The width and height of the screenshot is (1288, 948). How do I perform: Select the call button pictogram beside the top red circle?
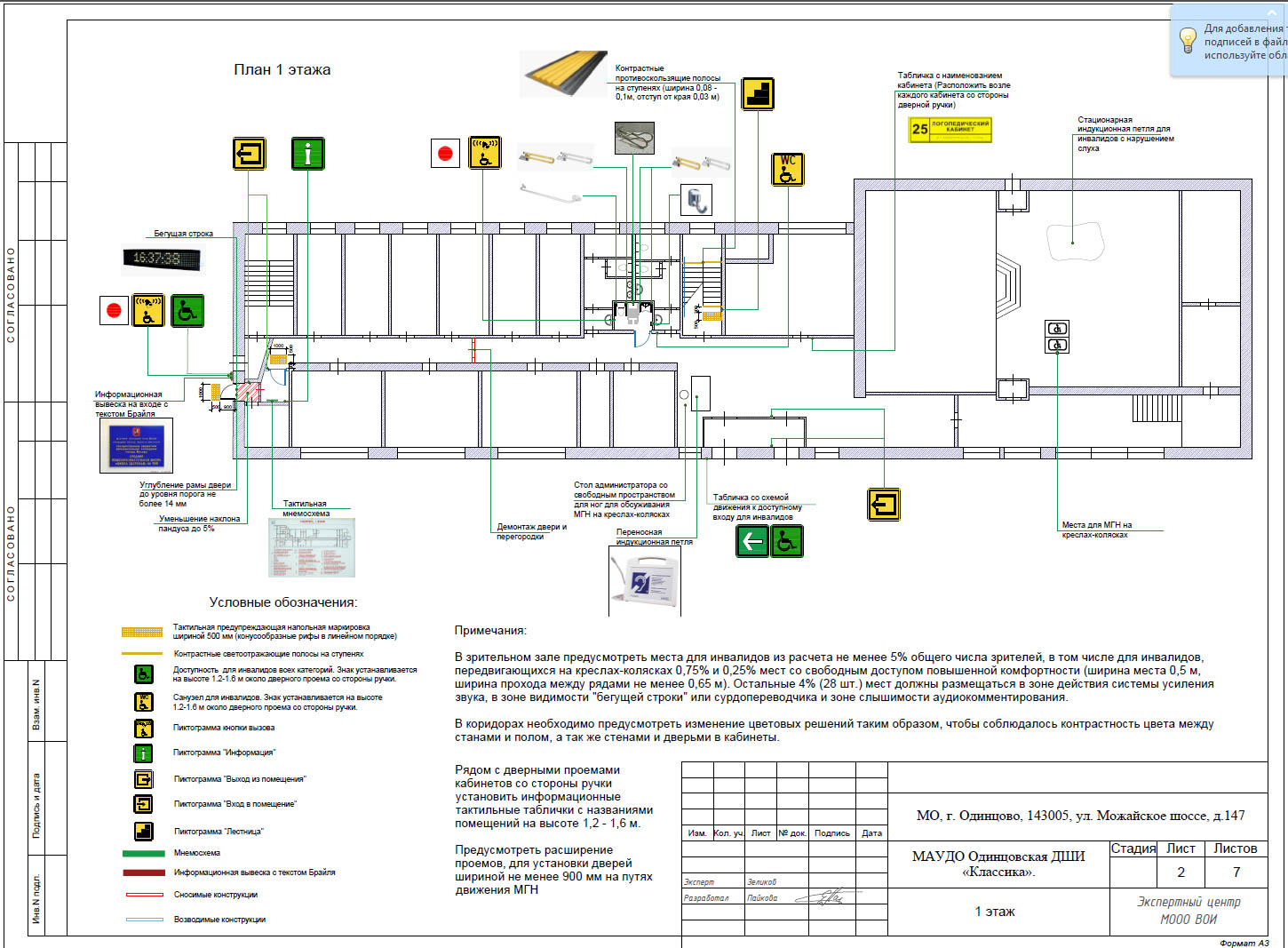(484, 153)
